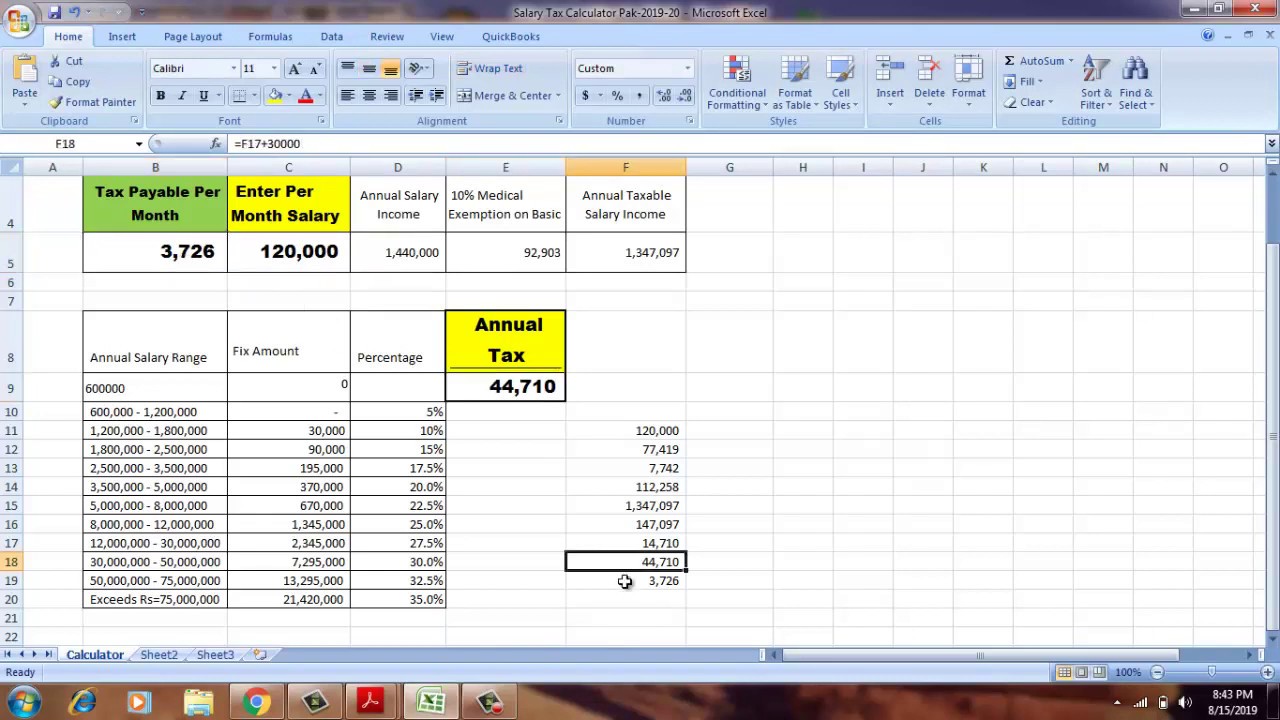The image size is (1280, 720).
Task: Click the Paste icon in Clipboard group
Action: (24, 70)
